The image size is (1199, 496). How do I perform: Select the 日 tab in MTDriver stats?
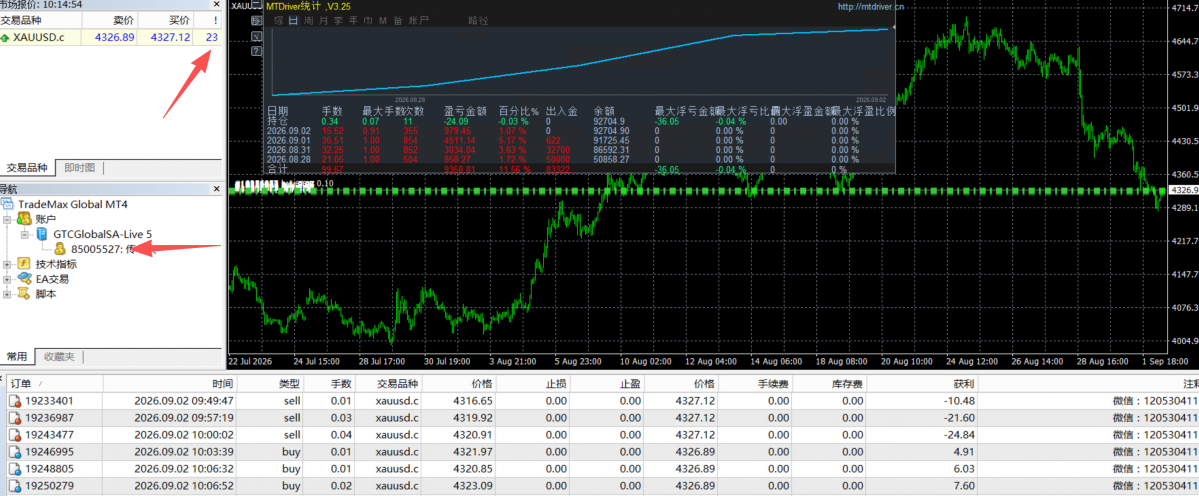click(x=293, y=21)
